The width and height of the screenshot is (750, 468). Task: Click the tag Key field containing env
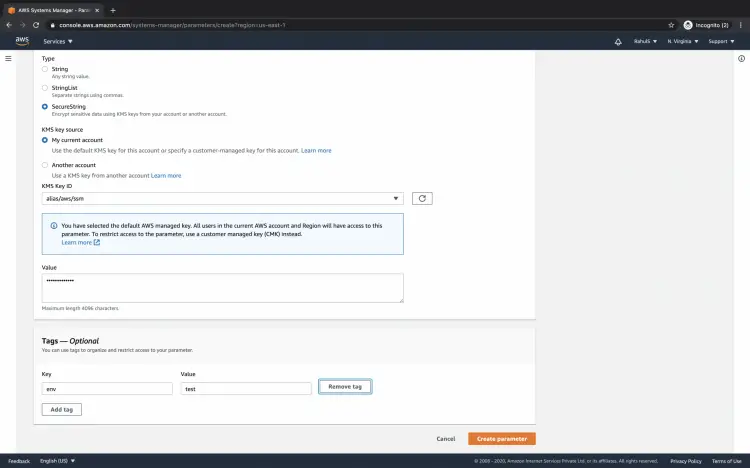(x=107, y=389)
